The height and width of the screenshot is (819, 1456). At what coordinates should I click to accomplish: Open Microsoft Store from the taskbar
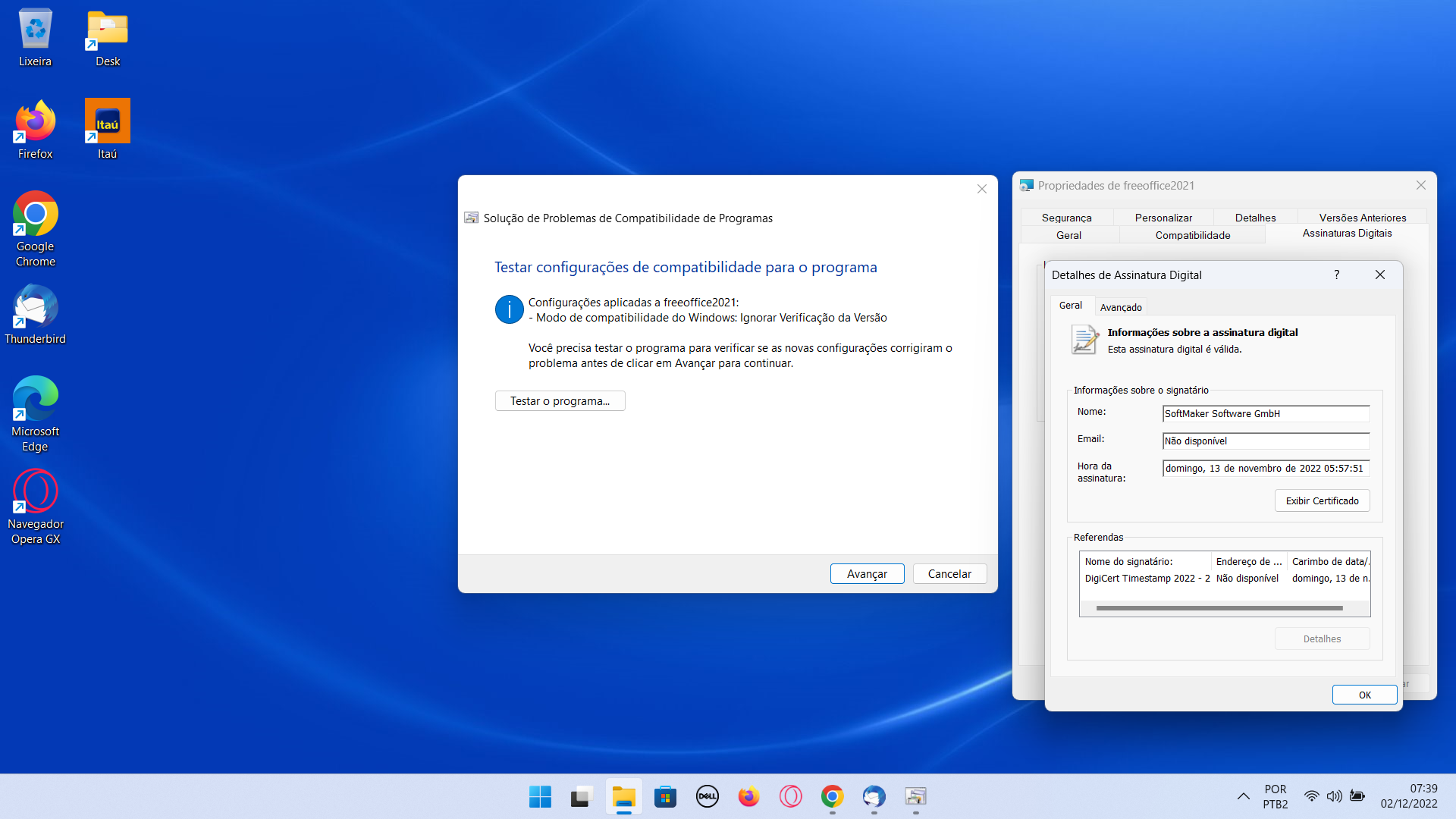(x=665, y=796)
